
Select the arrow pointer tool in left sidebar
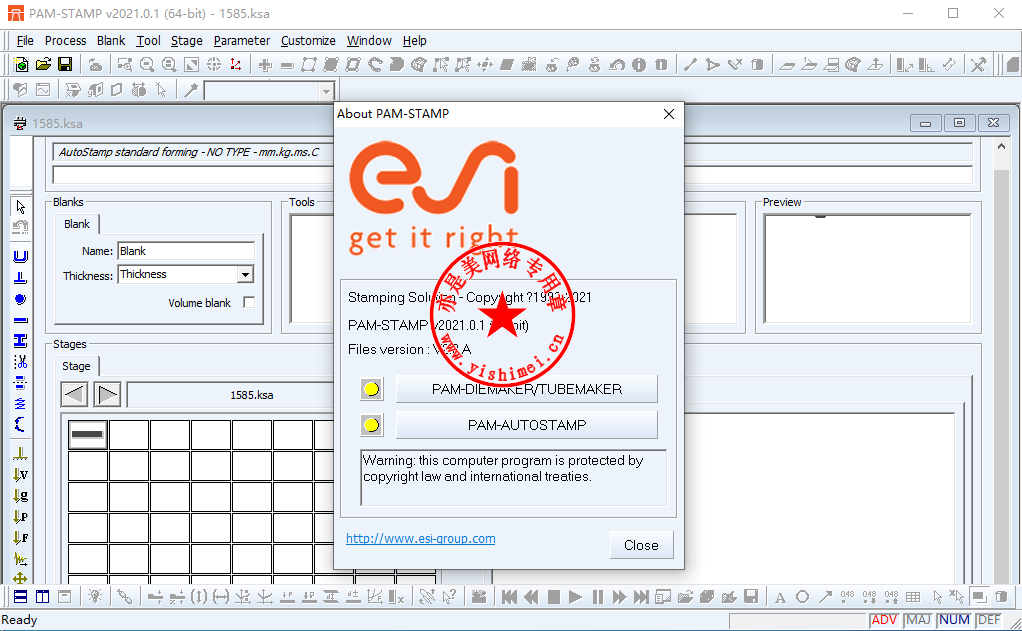[x=20, y=207]
